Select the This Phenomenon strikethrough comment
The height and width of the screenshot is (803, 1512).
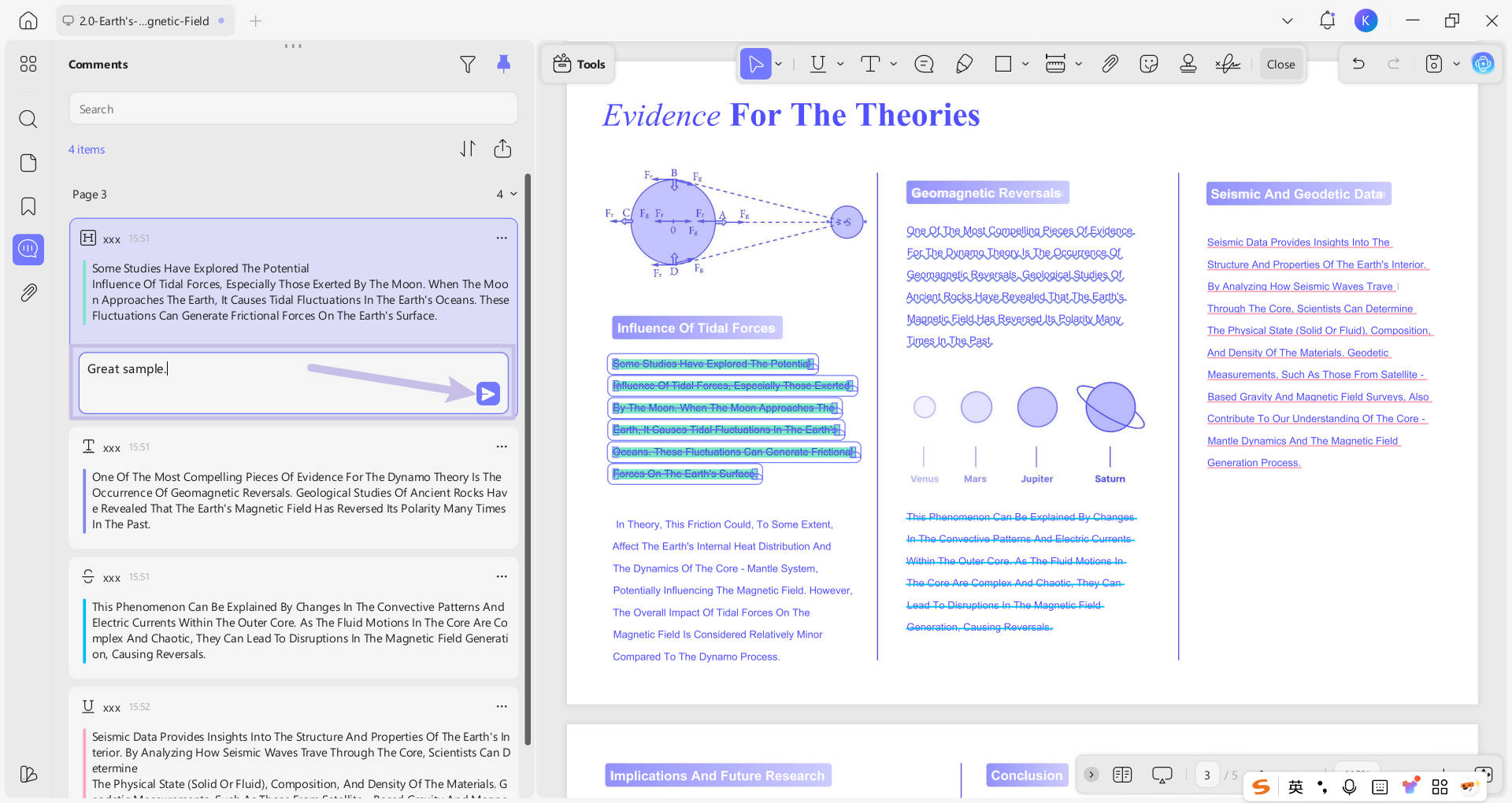(x=293, y=618)
